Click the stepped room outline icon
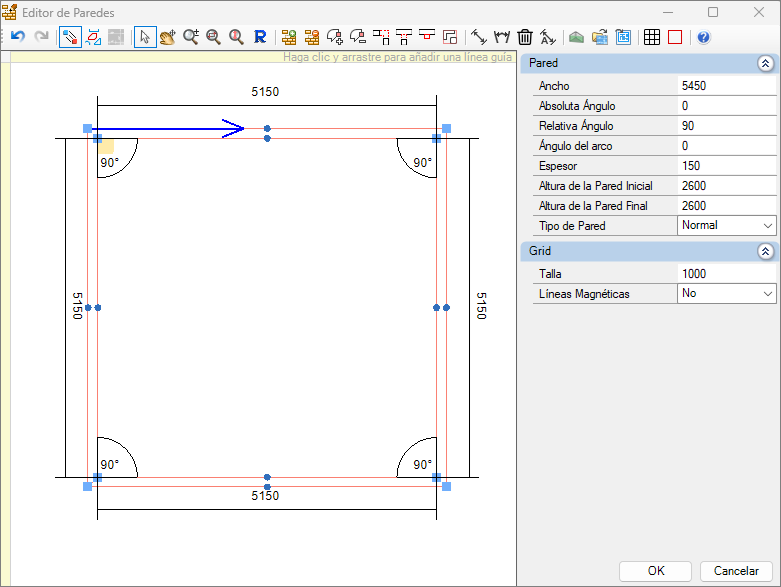781x587 pixels. [x=450, y=37]
